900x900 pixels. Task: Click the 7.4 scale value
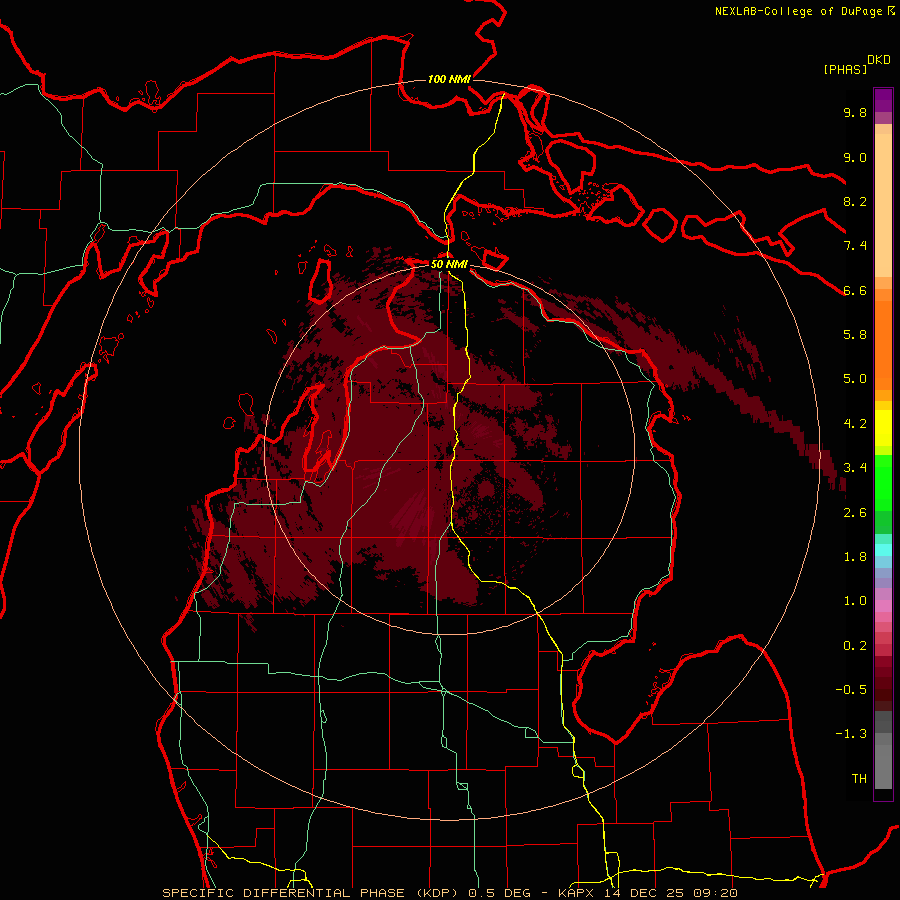tap(855, 246)
